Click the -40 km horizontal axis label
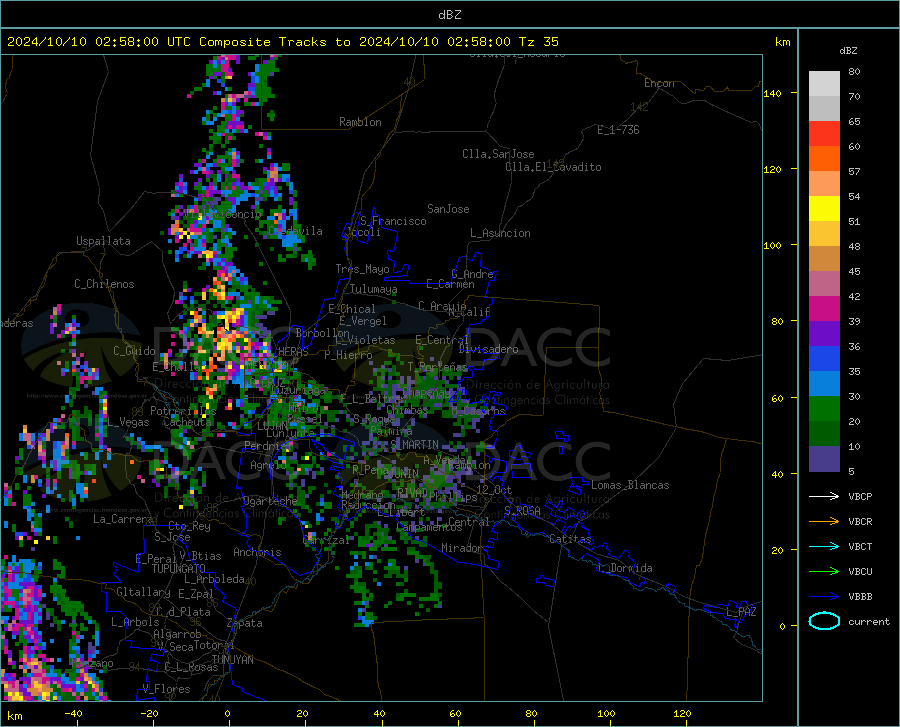This screenshot has height=727, width=900. 73,713
